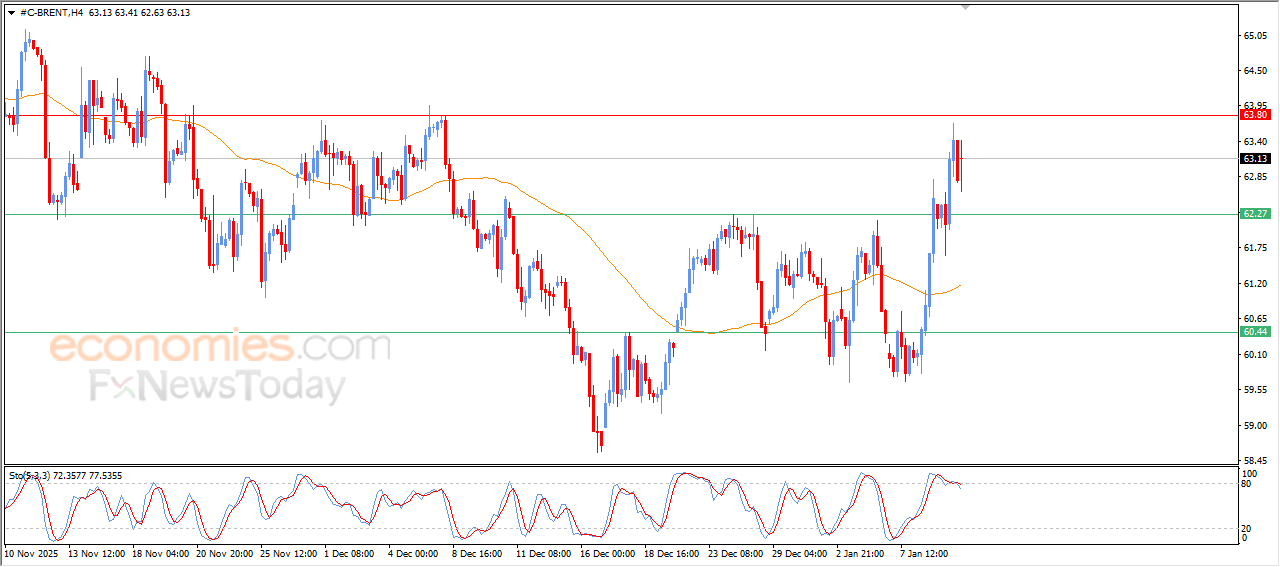Screen dimensions: 1280x567
Task: Click the stochastic scale value 20
Action: pyautogui.click(x=1246, y=528)
